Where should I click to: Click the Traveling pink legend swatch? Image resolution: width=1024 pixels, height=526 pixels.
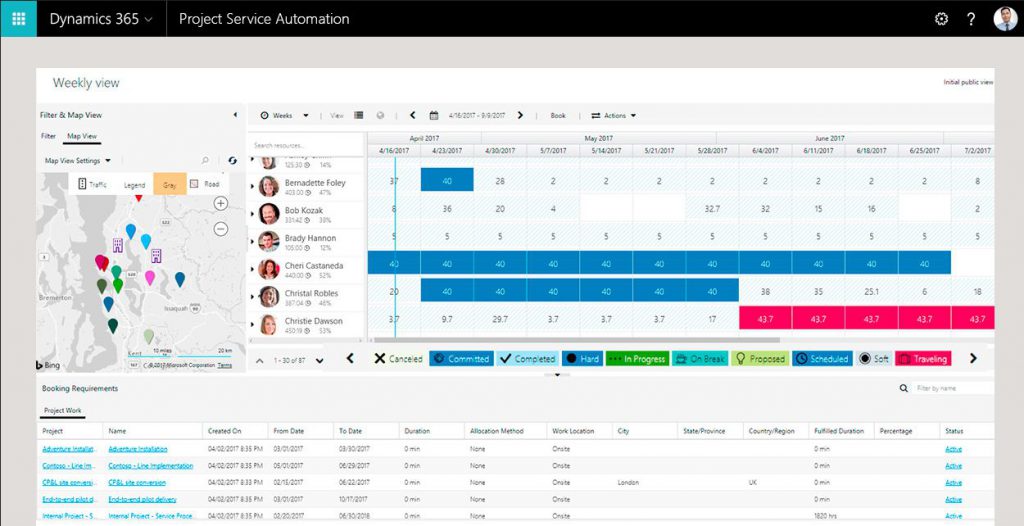tap(922, 359)
